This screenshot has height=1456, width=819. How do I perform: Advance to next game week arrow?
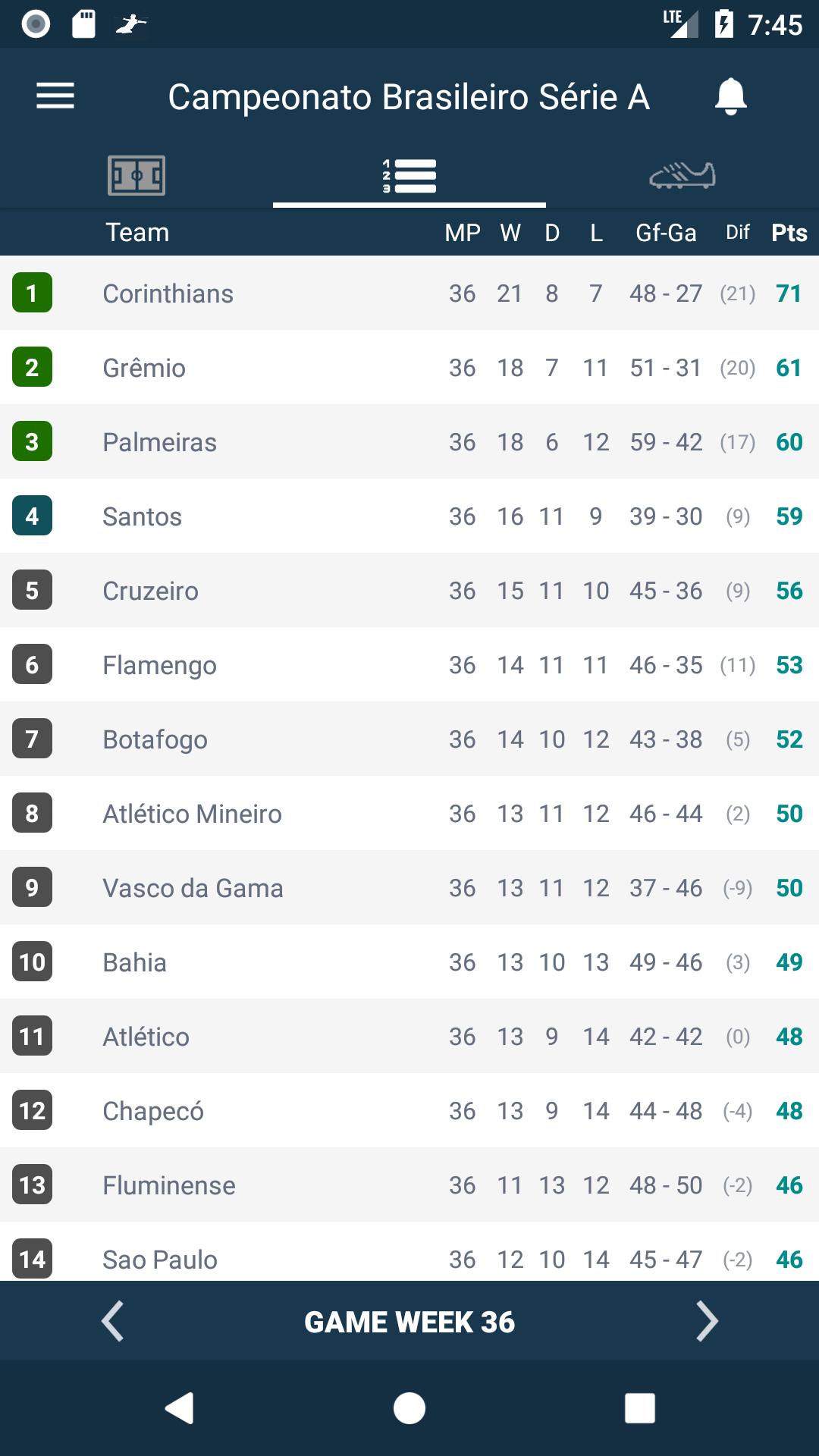(707, 1322)
